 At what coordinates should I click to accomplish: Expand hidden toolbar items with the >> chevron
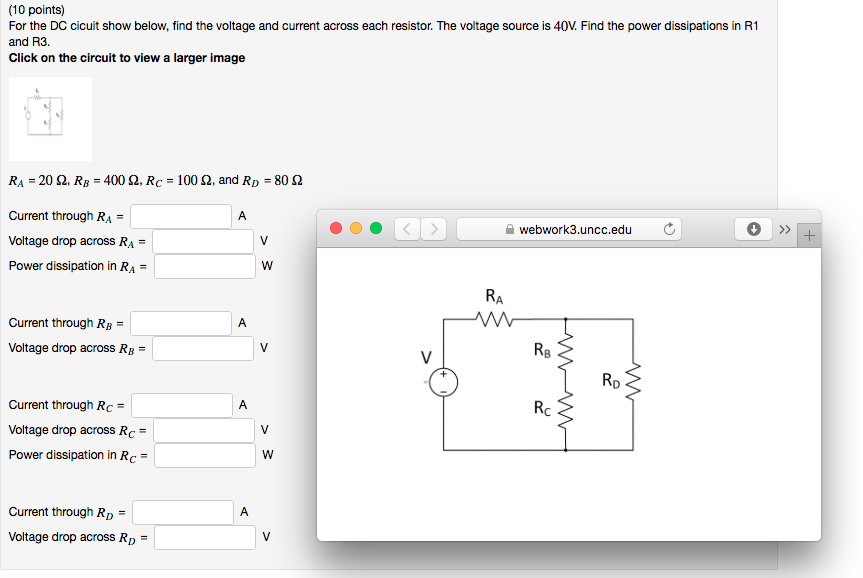784,228
